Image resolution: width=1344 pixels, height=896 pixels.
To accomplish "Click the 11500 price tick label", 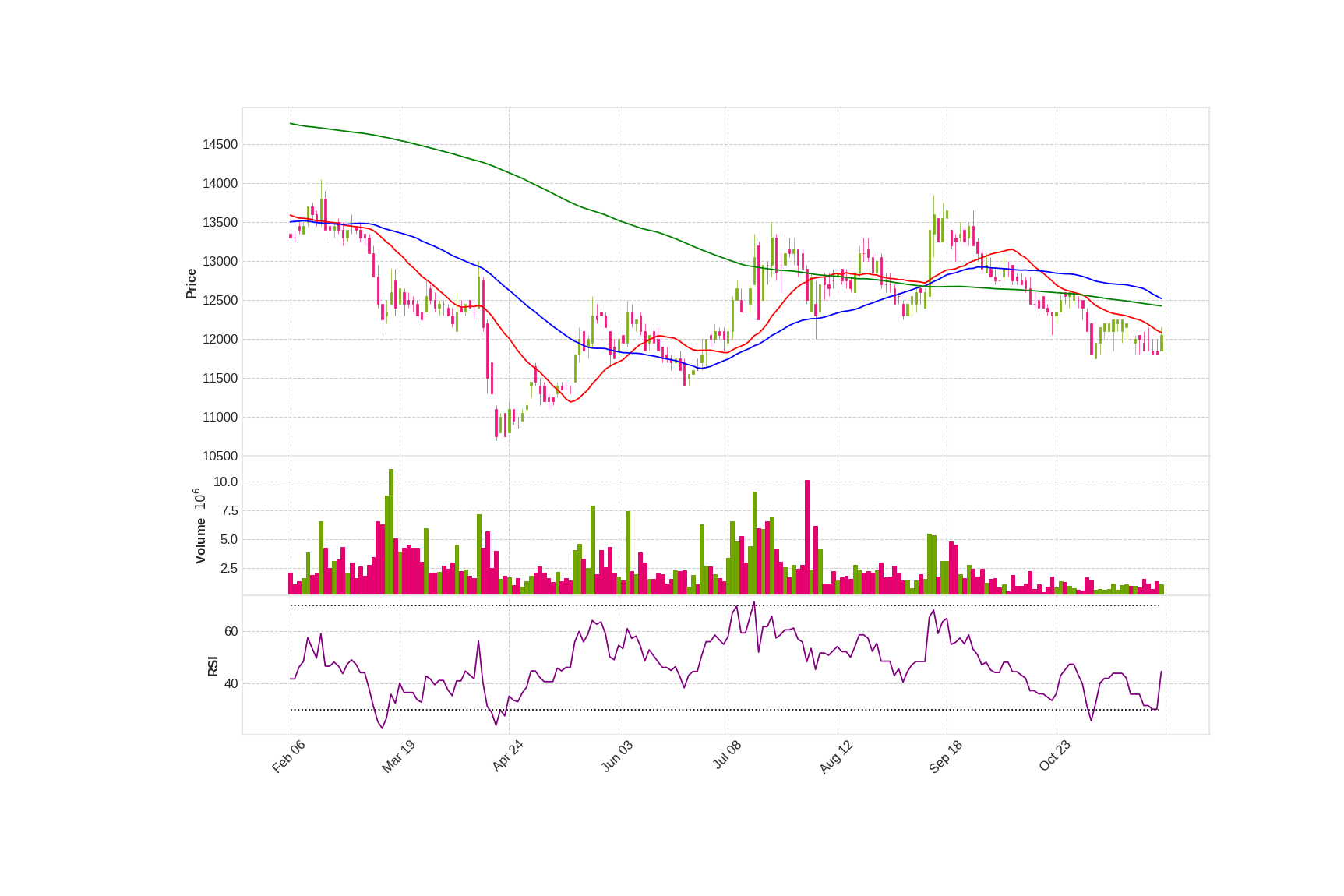I will [x=220, y=379].
